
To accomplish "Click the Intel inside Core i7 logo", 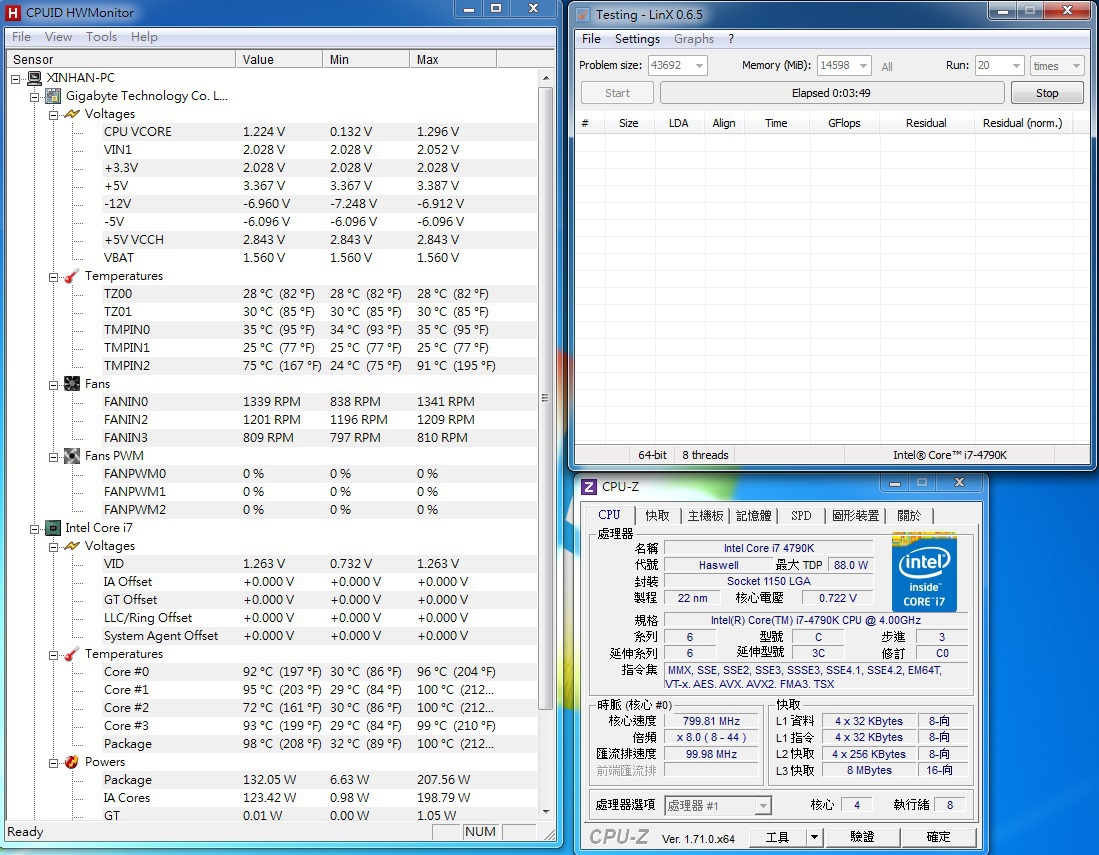I will [924, 573].
